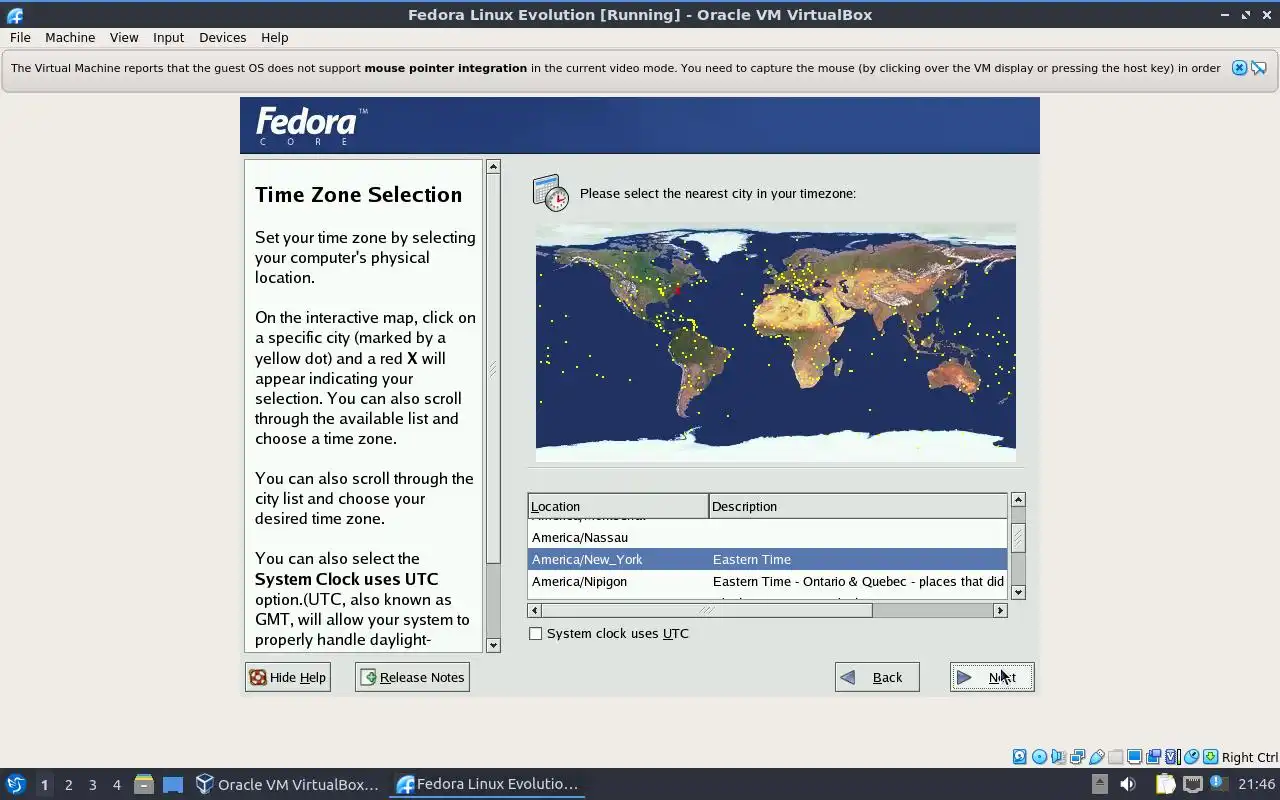This screenshot has width=1280, height=800.
Task: Click the USB devices status icon
Action: (1097, 757)
